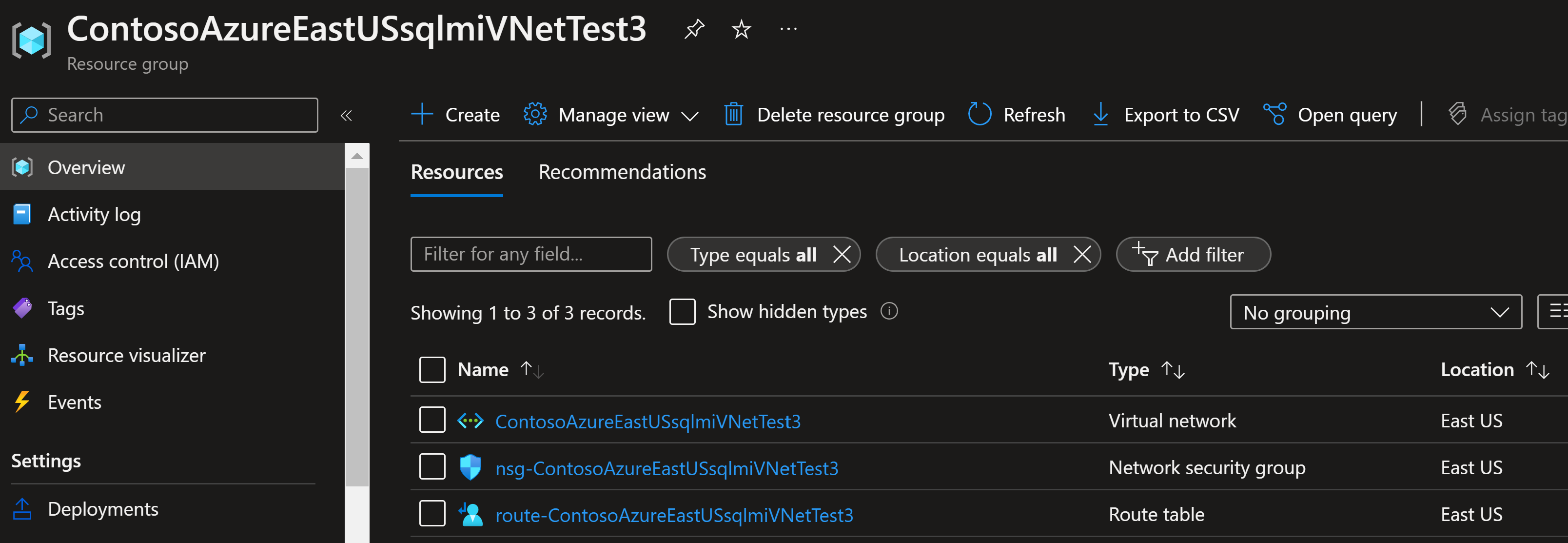
Task: Check the nsg-ContosoAzureEastUSsqlmiVNetTest3 row checkbox
Action: point(432,467)
